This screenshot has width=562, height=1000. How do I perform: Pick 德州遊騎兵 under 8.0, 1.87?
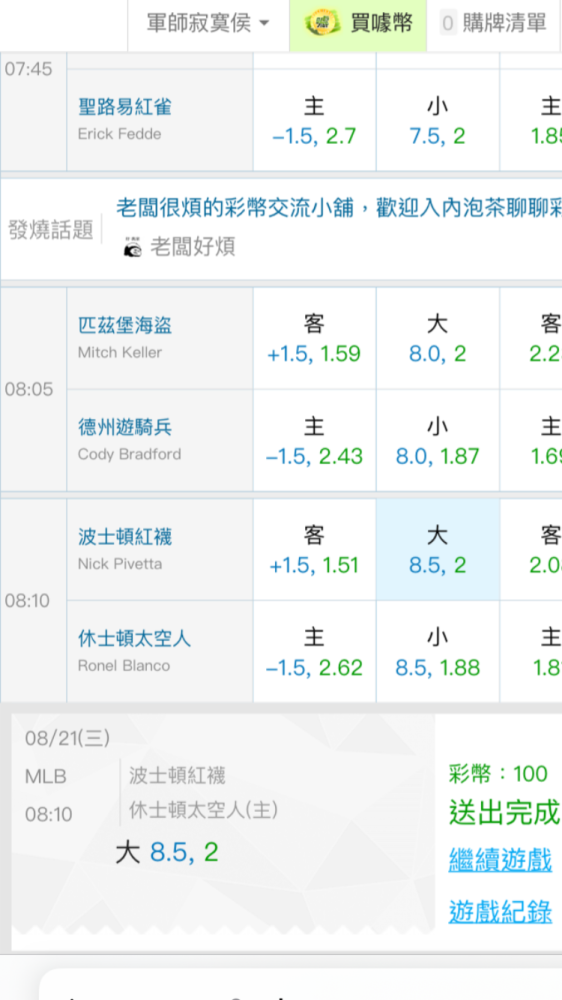[x=437, y=441]
